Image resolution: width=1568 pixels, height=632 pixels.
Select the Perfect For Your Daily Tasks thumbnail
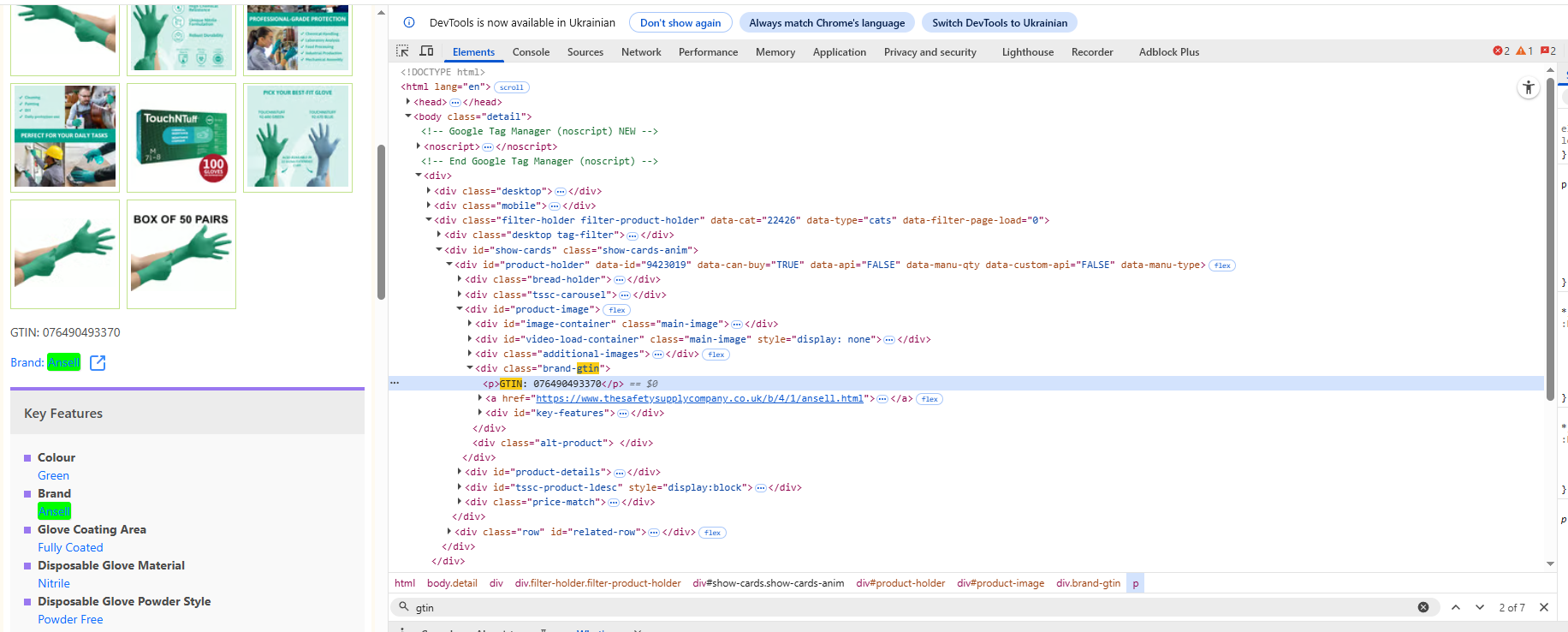coord(65,138)
